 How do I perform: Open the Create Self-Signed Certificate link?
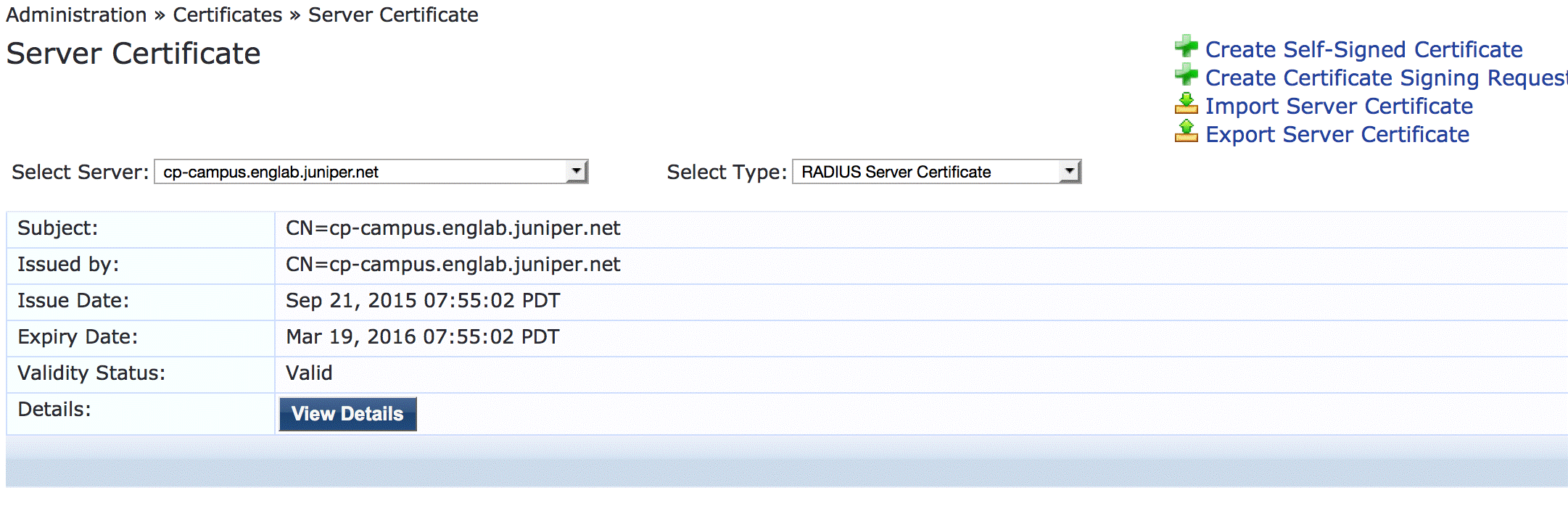1363,49
